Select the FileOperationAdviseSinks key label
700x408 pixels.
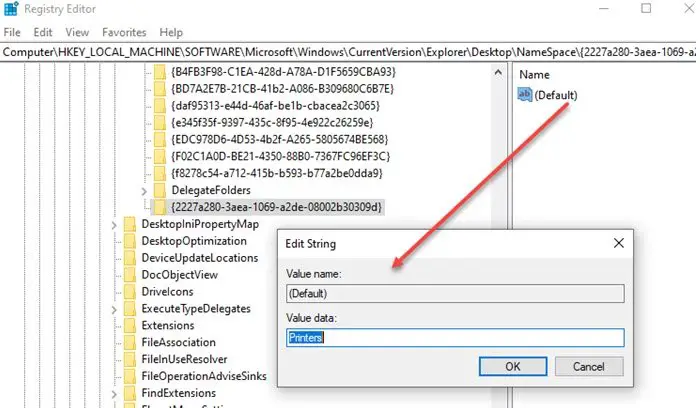204,377
